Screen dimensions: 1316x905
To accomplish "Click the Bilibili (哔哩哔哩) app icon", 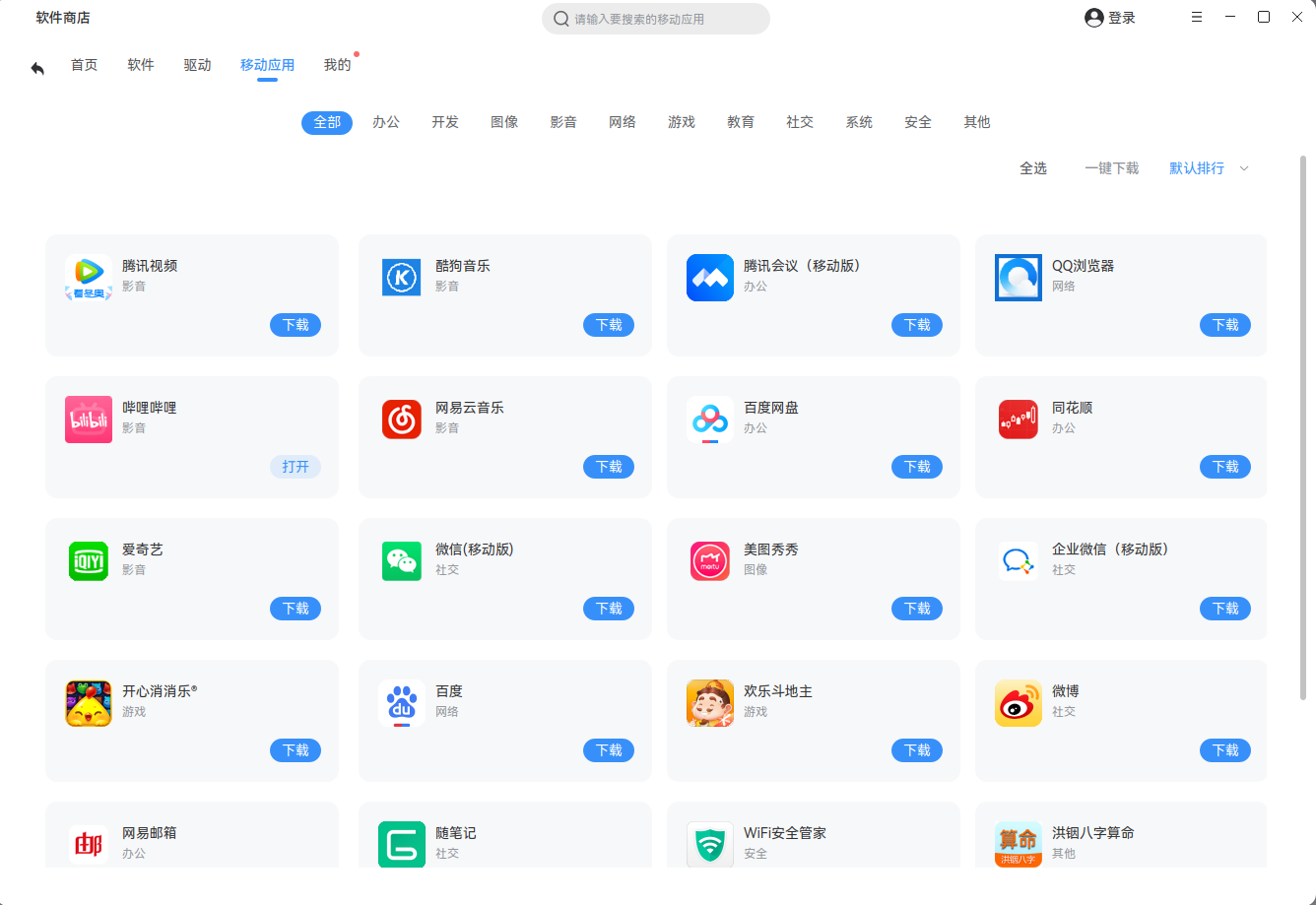I will click(89, 420).
